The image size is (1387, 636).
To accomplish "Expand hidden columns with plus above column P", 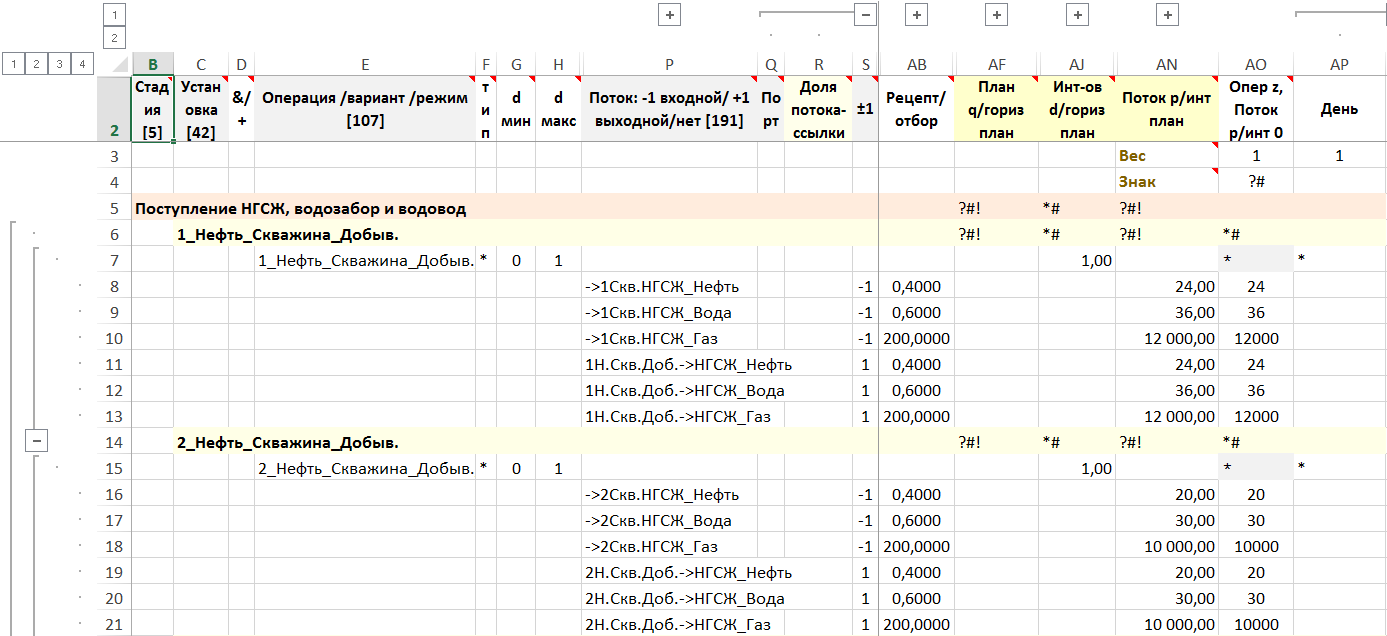I will click(669, 14).
